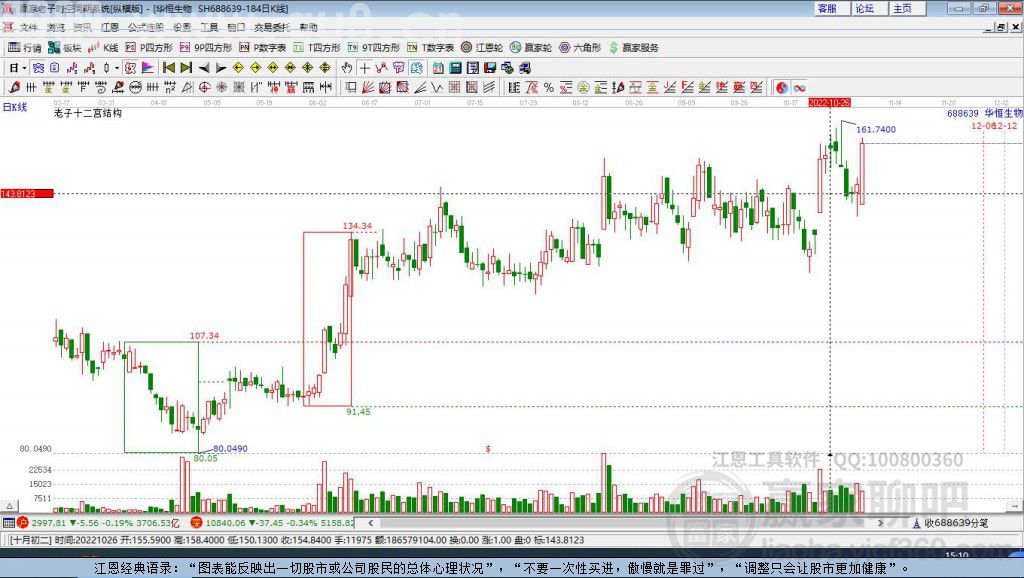Image resolution: width=1024 pixels, height=578 pixels.
Task: Select the zigzag wave line tool
Action: pyautogui.click(x=436, y=88)
